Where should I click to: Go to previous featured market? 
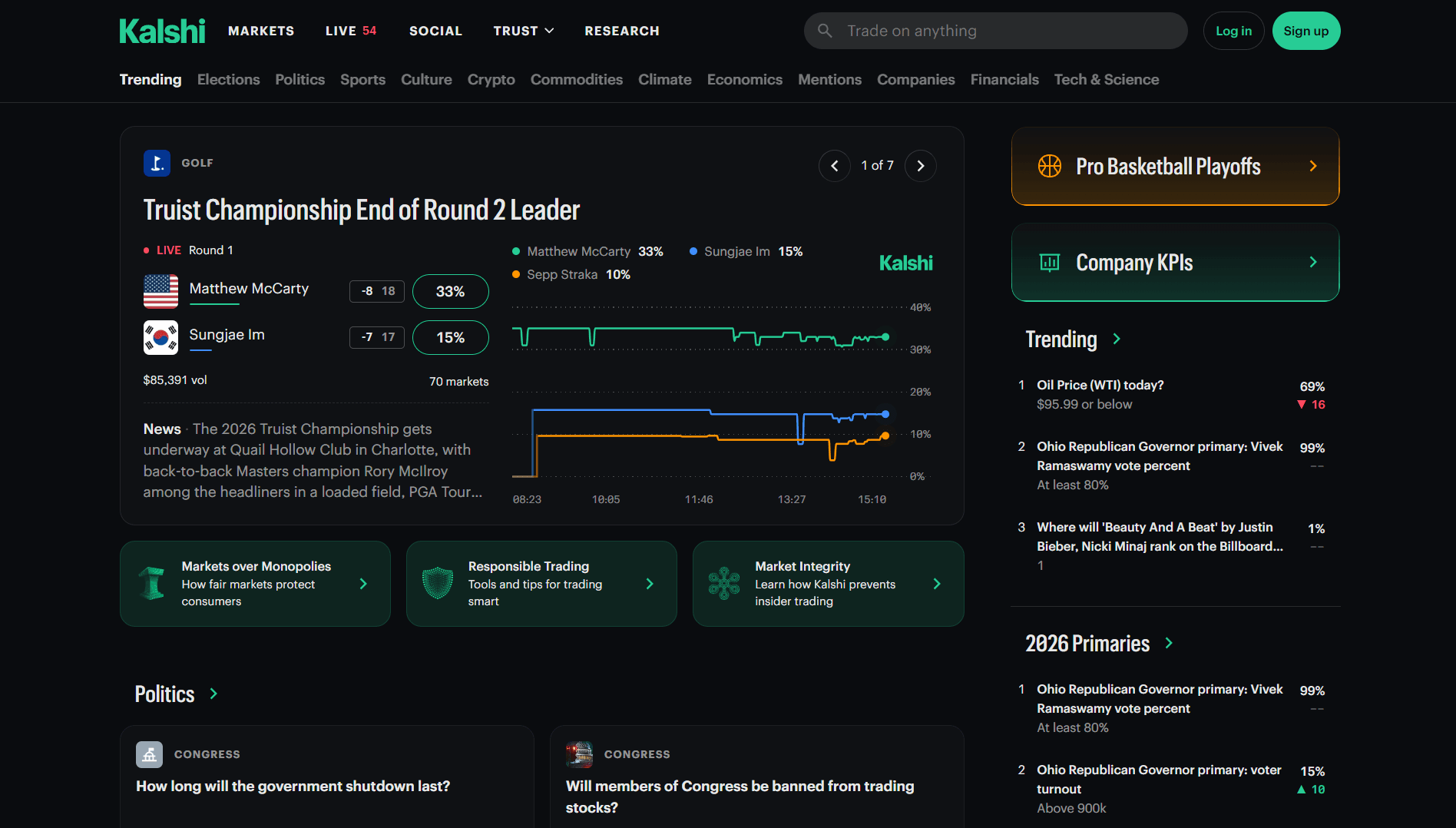point(835,166)
